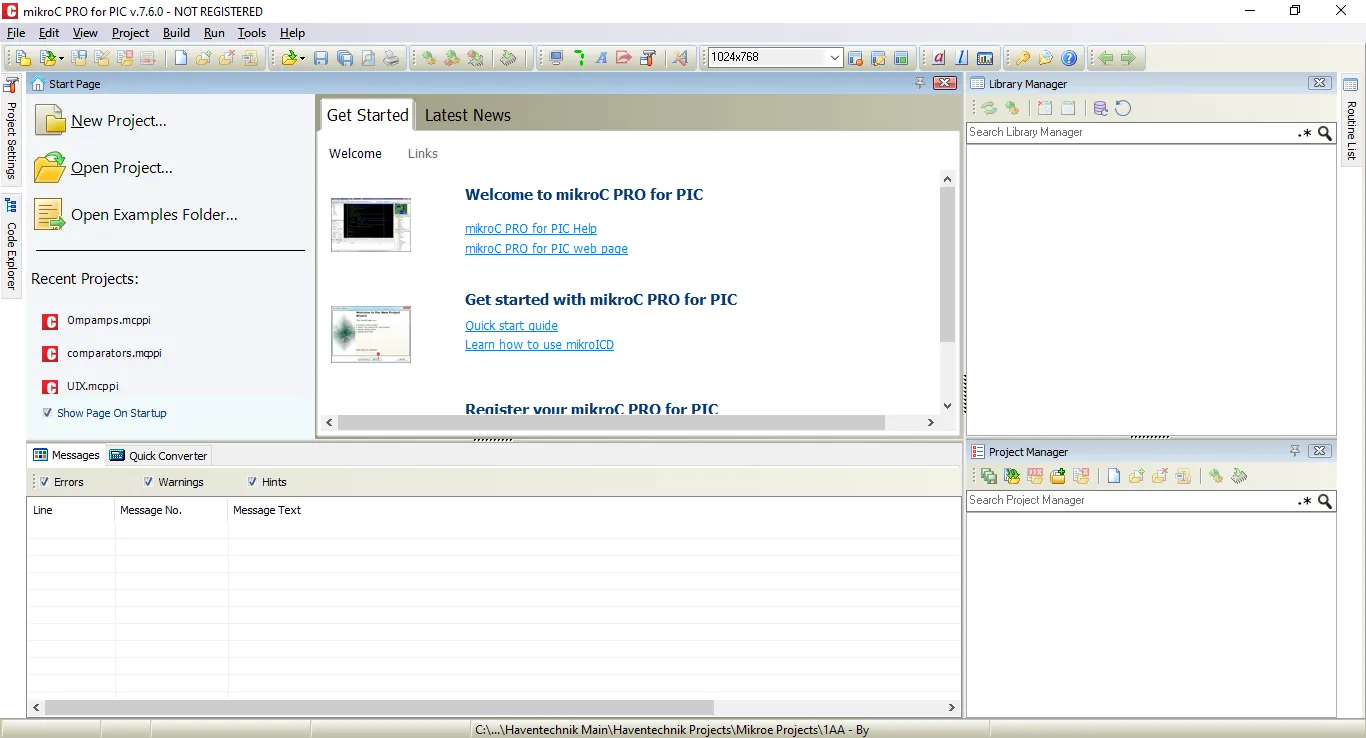Click the blank new page toolbar icon
The image size is (1366, 738).
(181, 58)
